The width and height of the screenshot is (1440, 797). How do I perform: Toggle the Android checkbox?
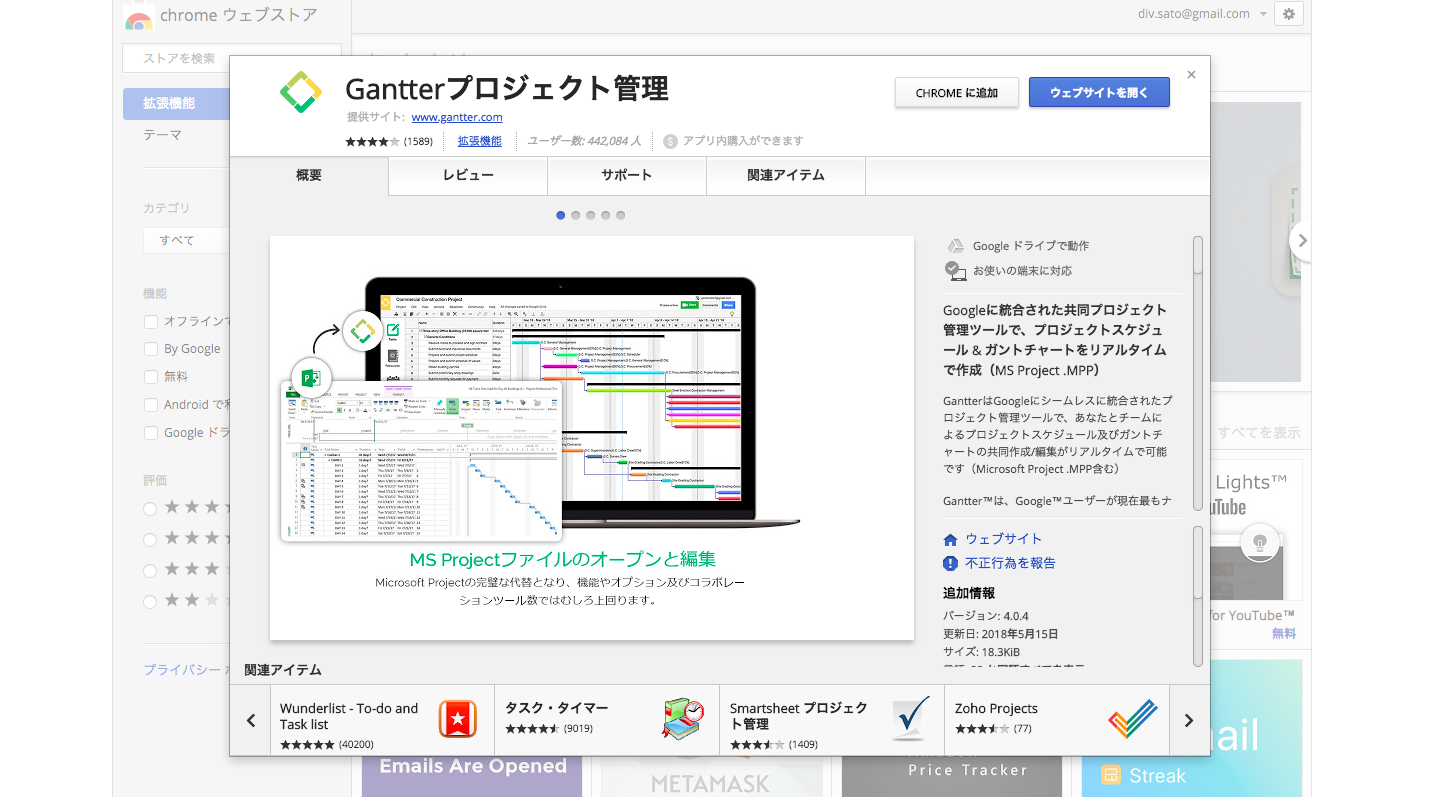[150, 405]
